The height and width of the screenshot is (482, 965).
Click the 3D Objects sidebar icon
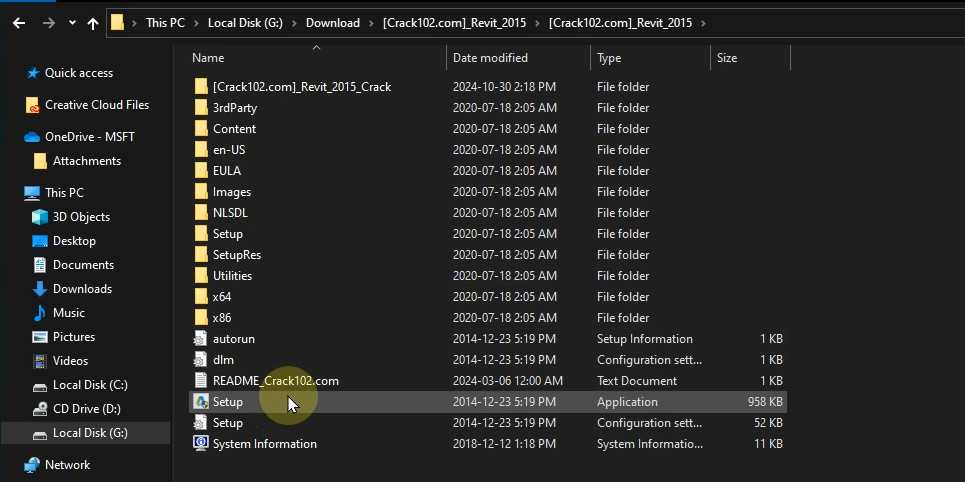40,217
